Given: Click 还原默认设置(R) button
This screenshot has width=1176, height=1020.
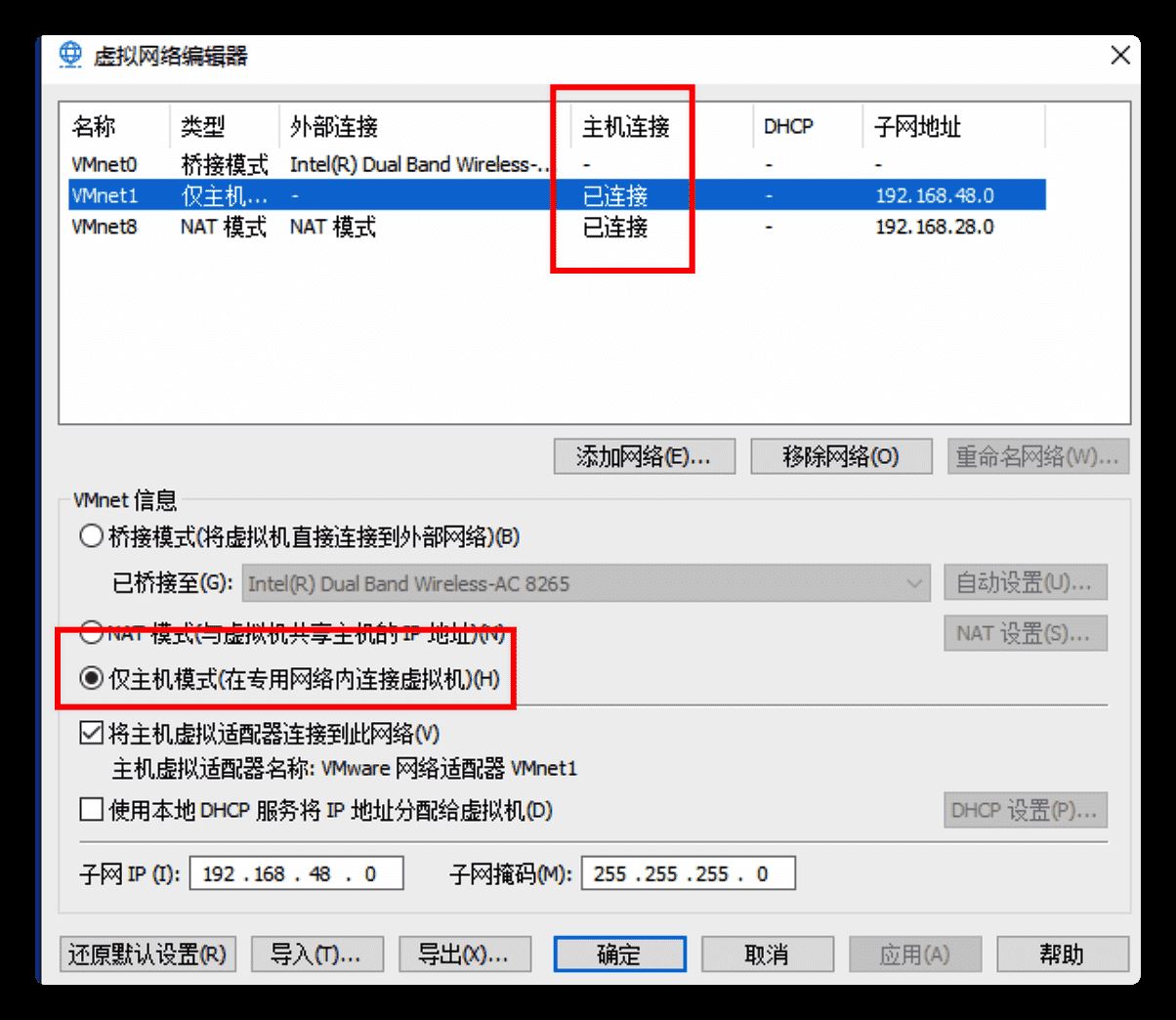Looking at the screenshot, I should [x=147, y=955].
